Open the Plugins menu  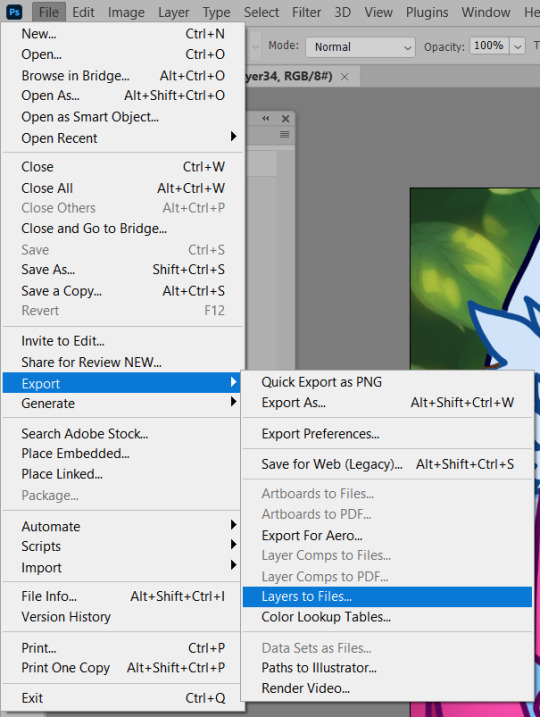pos(427,12)
